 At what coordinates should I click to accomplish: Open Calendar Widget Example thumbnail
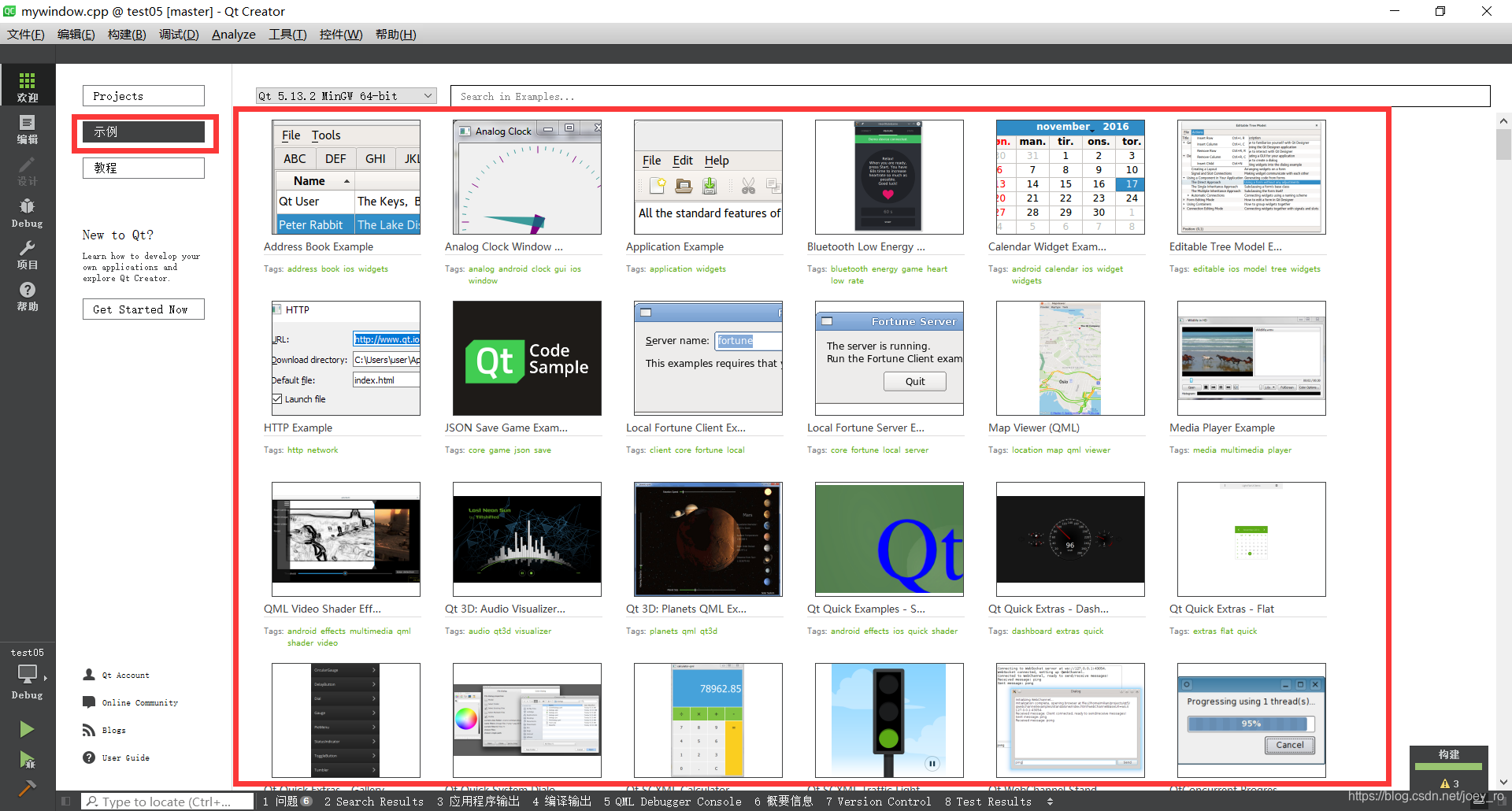(1070, 177)
